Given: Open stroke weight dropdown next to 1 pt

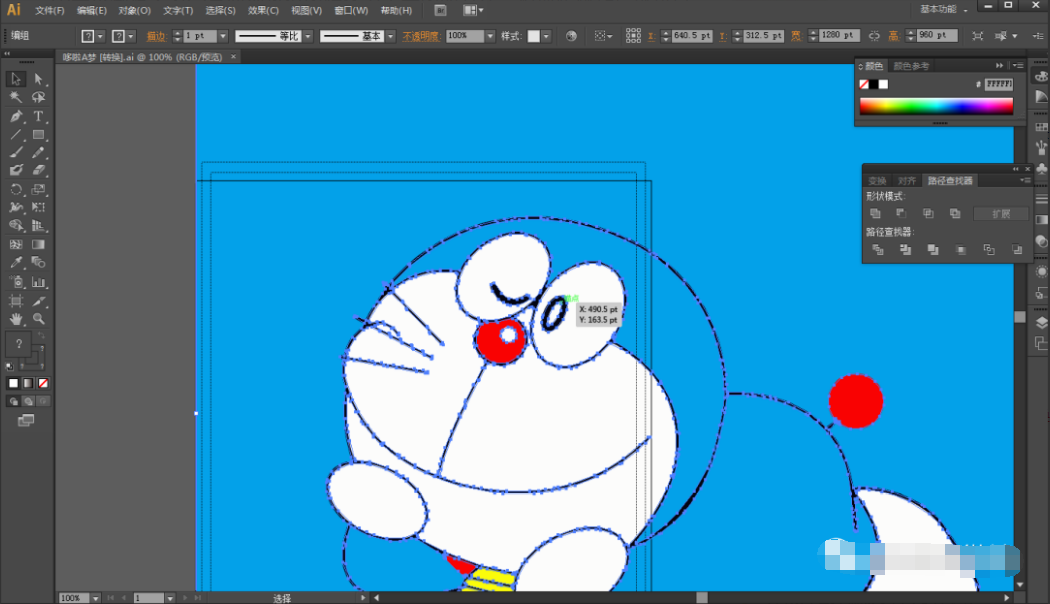Looking at the screenshot, I should [x=223, y=36].
